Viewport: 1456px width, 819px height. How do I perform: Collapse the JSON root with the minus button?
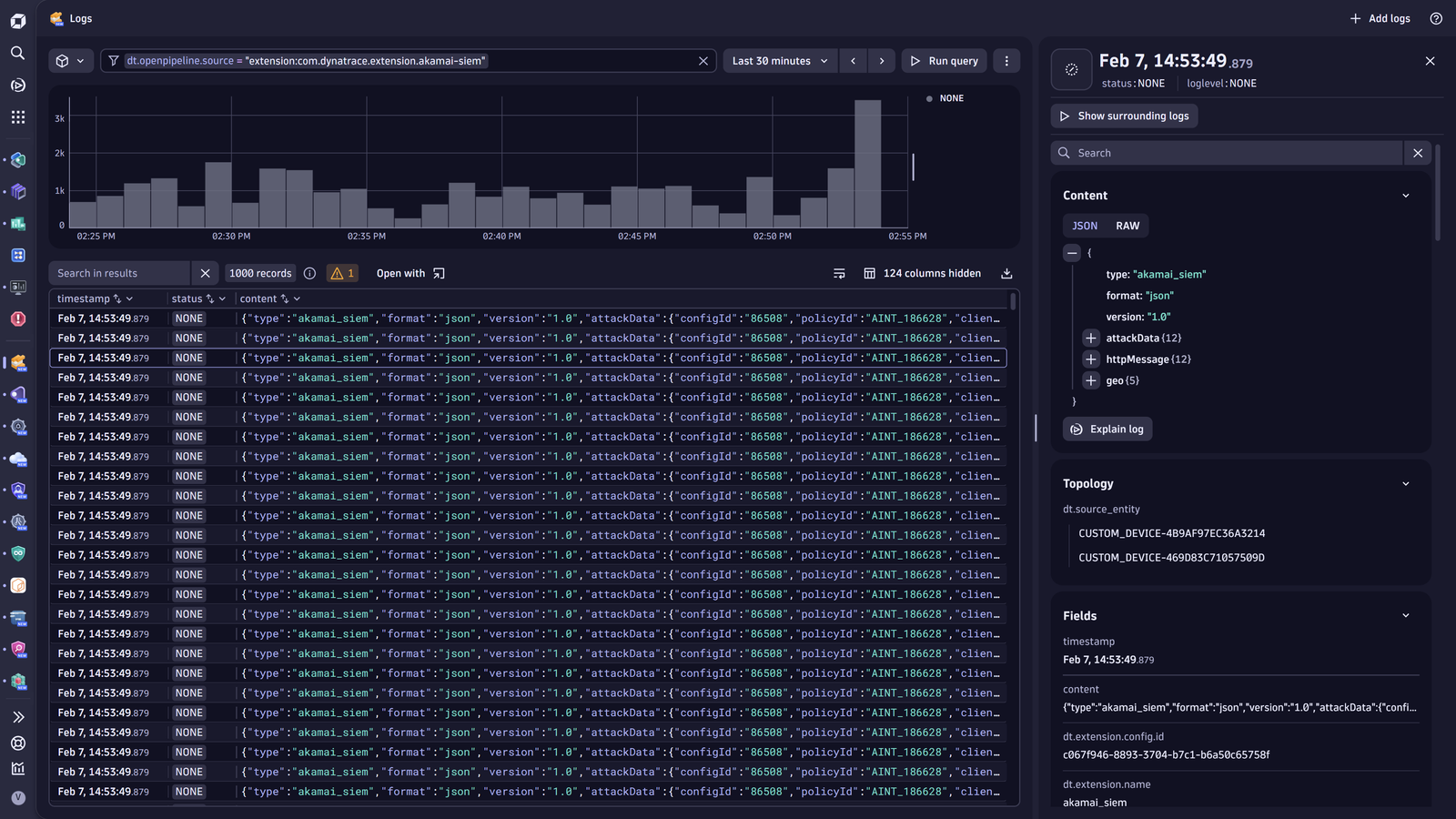[x=1072, y=253]
